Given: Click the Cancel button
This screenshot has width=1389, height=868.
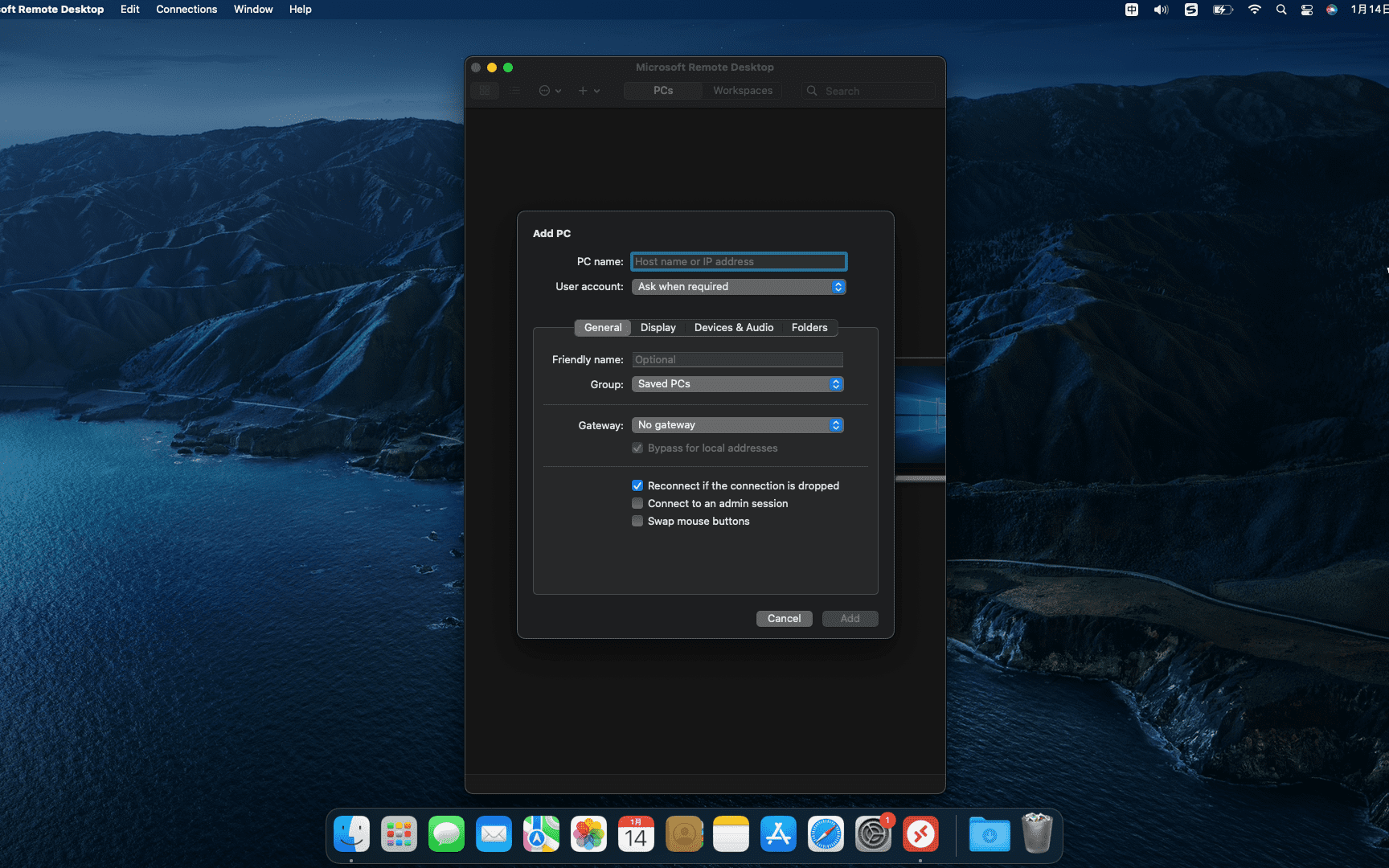Looking at the screenshot, I should tap(784, 618).
